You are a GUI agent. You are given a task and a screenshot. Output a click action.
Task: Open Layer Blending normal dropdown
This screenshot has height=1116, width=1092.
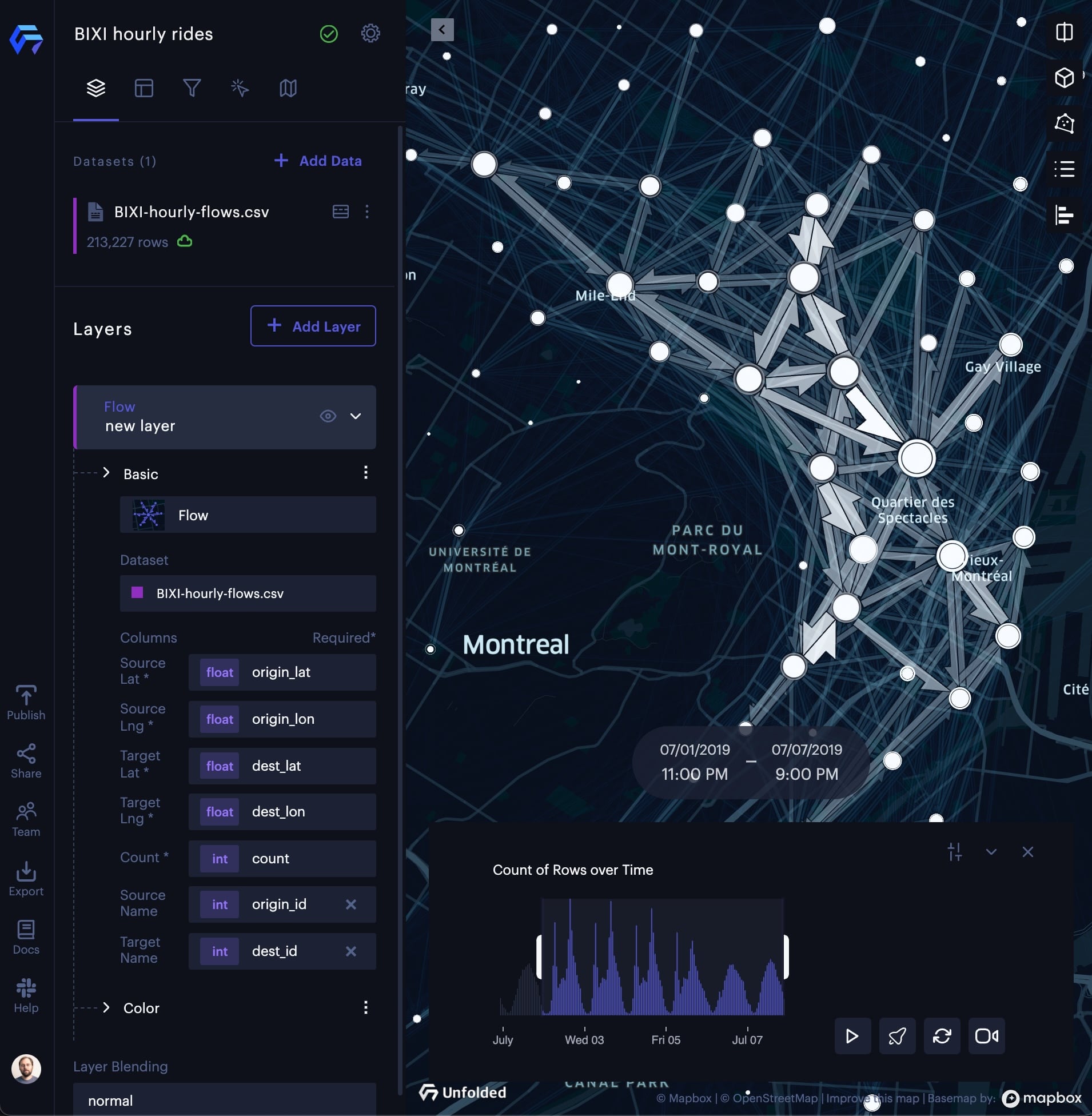(225, 1099)
